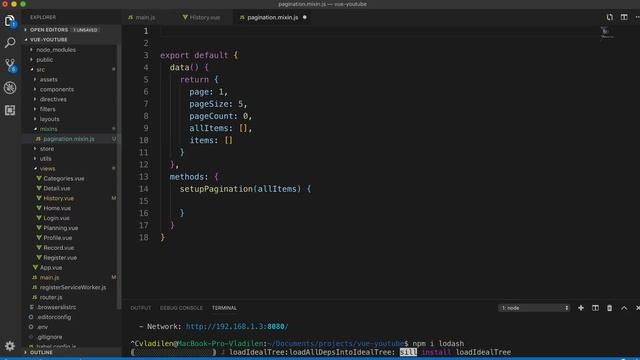Image resolution: width=640 pixels, height=360 pixels.
Task: Expand the assets folder
Action: (48, 79)
